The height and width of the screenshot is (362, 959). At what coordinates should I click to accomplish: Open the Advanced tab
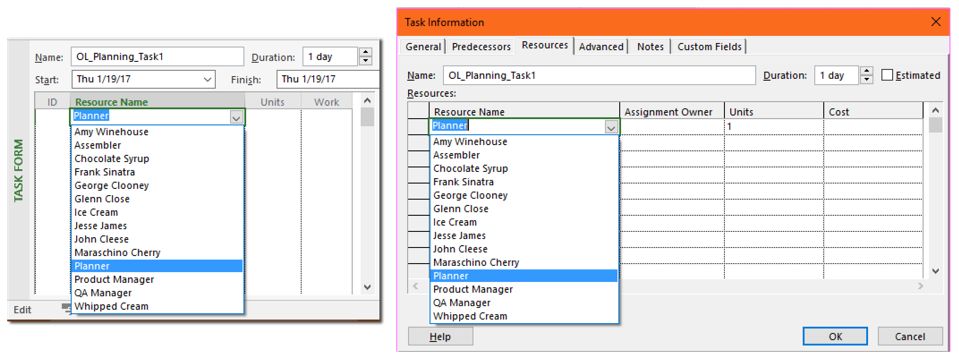601,46
